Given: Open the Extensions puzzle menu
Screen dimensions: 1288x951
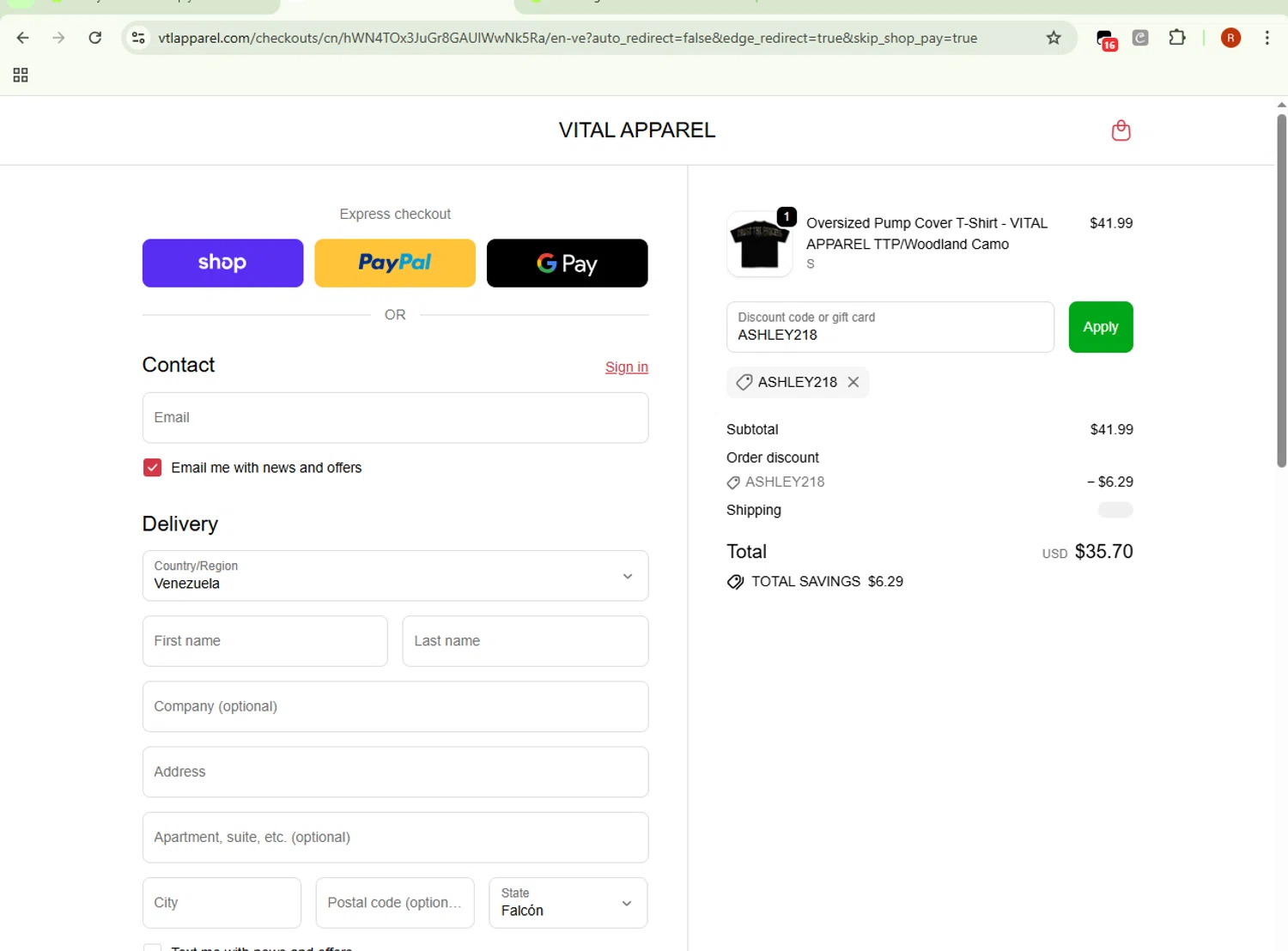Looking at the screenshot, I should coord(1177,38).
